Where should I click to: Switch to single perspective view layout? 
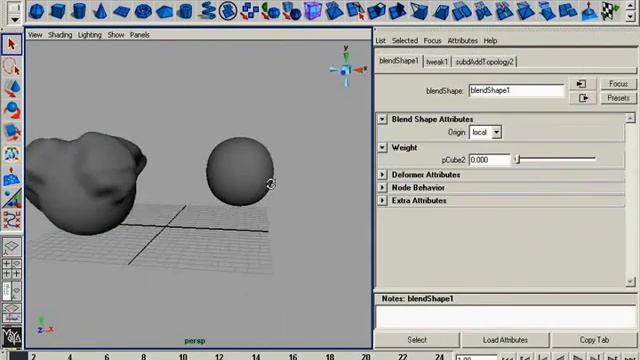11,247
